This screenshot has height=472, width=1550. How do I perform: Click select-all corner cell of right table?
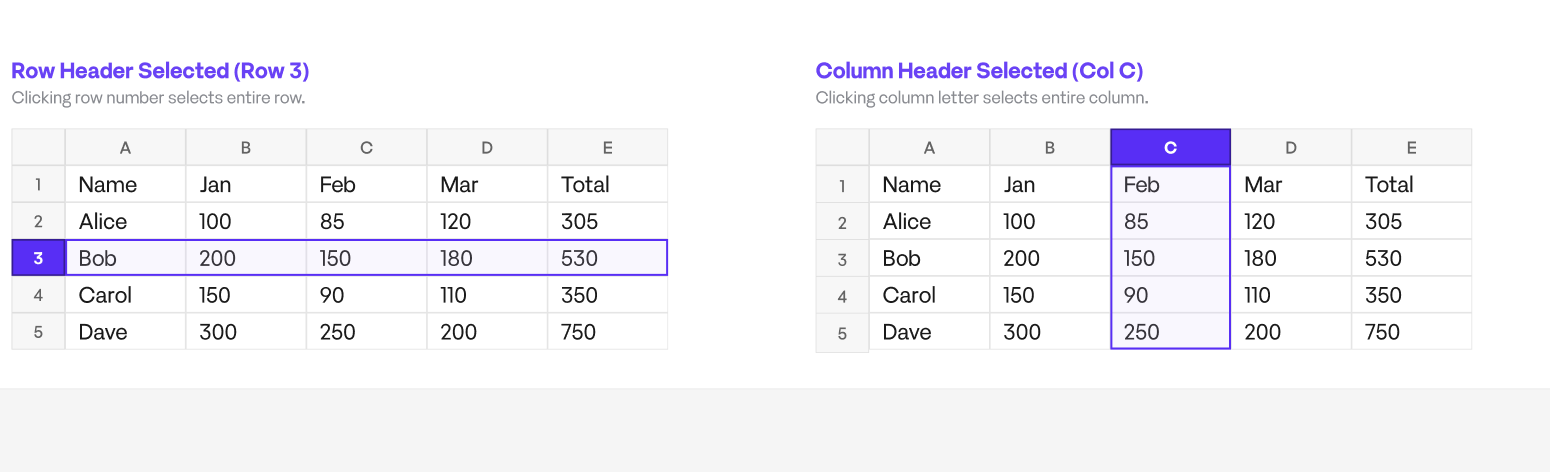842,147
